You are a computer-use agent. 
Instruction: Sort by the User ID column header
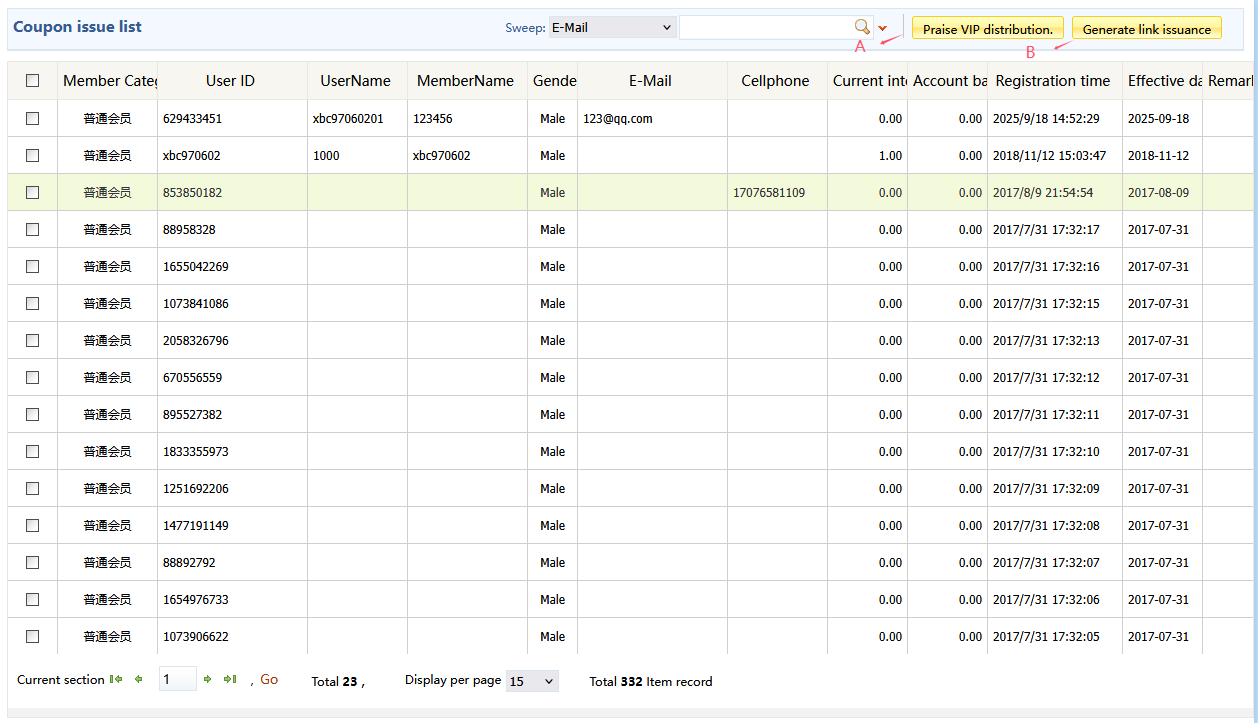click(230, 81)
